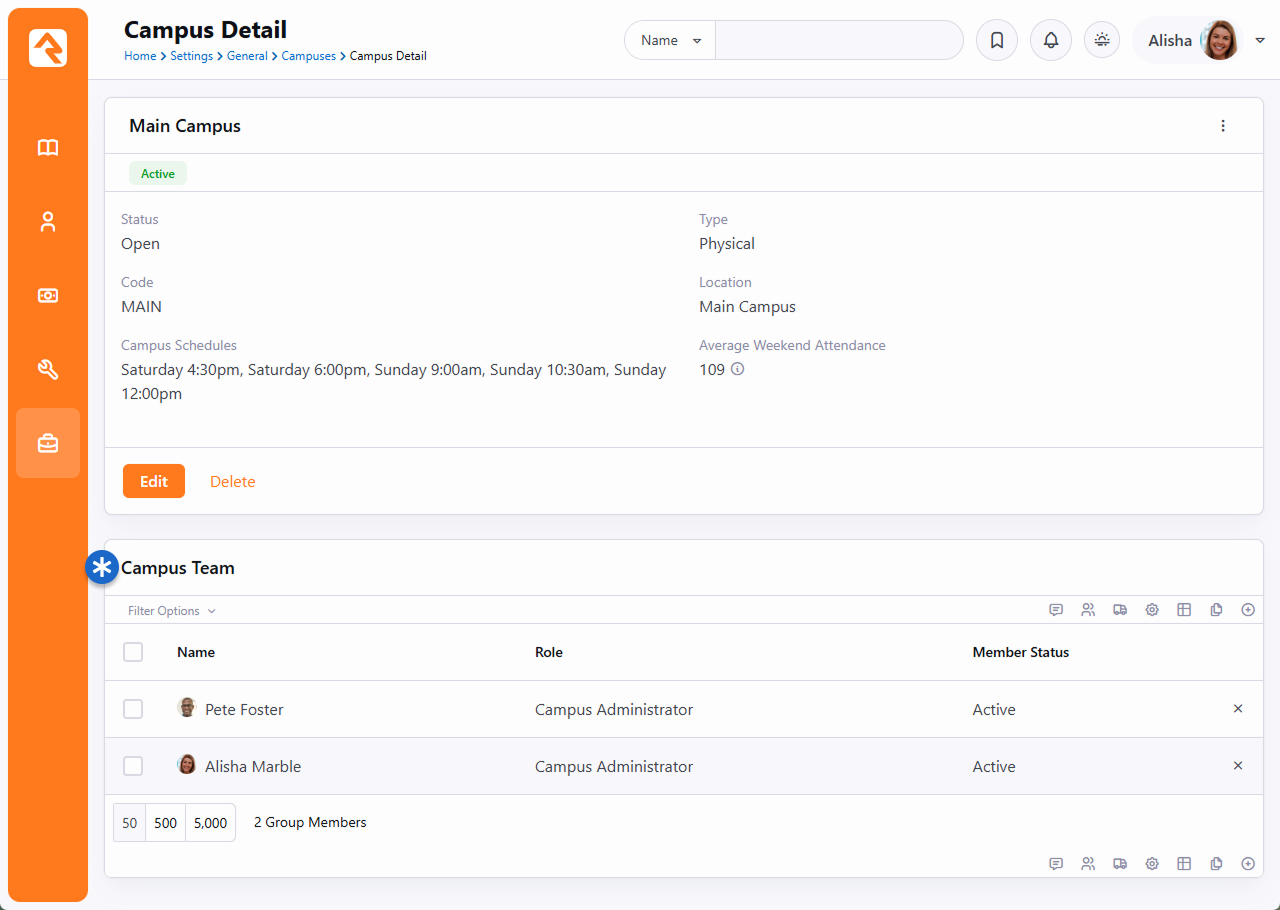This screenshot has height=910, width=1280.
Task: Check the box next to Alisha Marble
Action: point(133,766)
